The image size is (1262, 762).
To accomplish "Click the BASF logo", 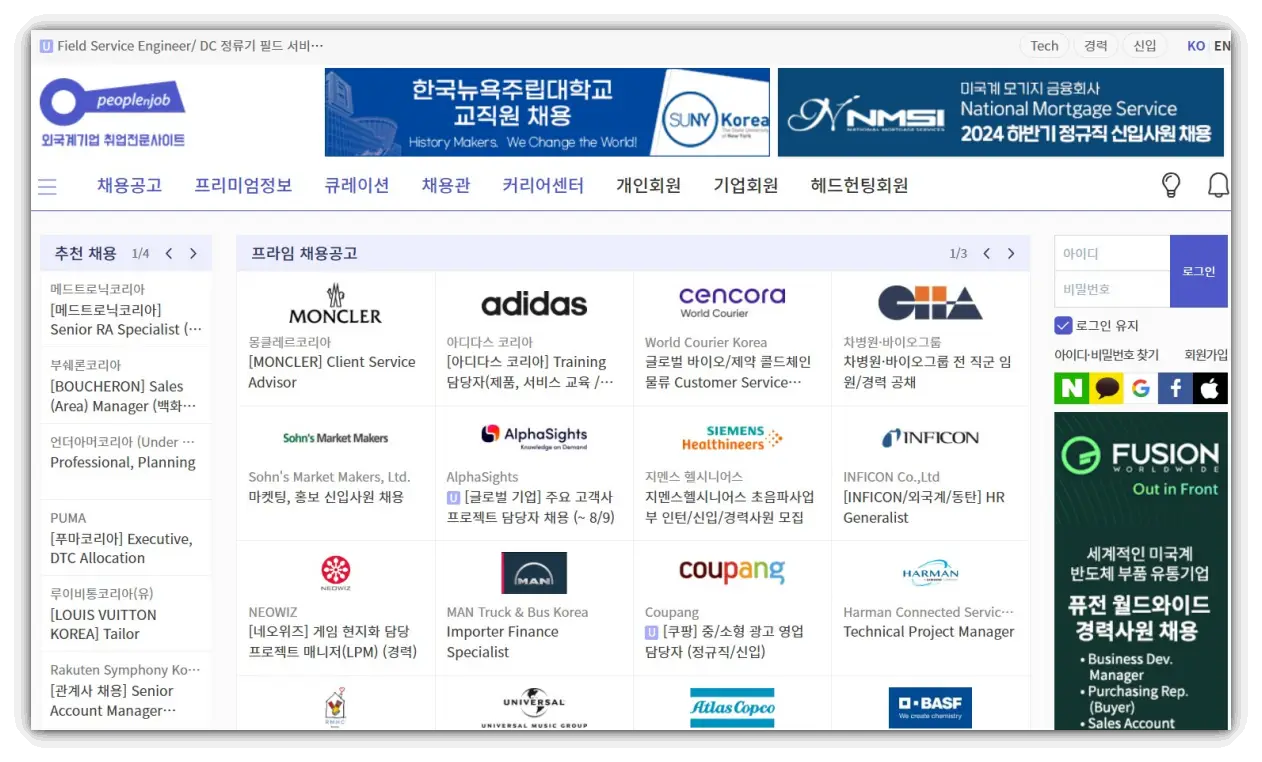I will [930, 707].
